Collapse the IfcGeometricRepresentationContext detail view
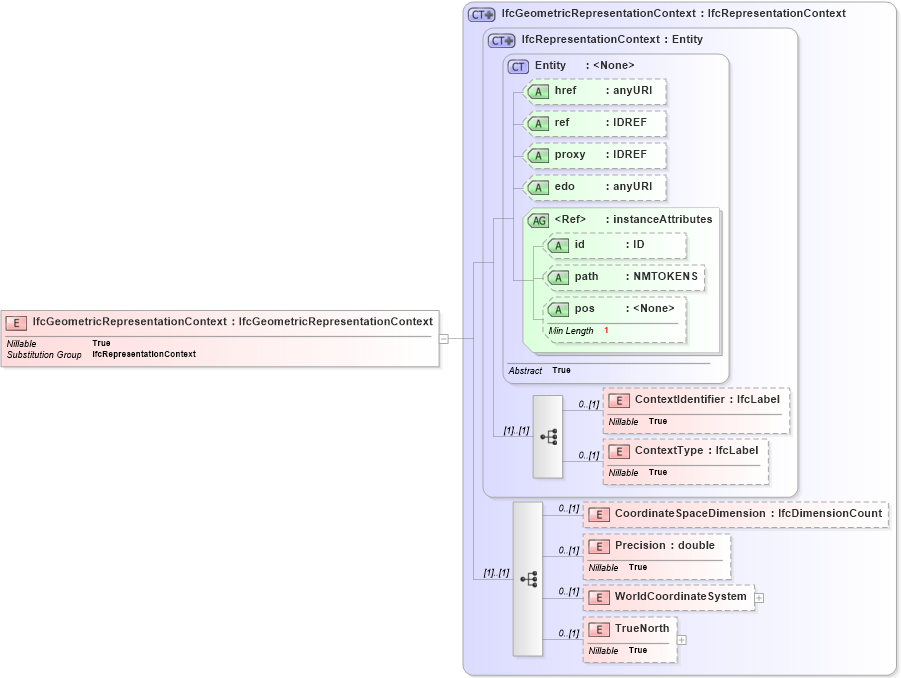The image size is (901, 678). tap(443, 338)
